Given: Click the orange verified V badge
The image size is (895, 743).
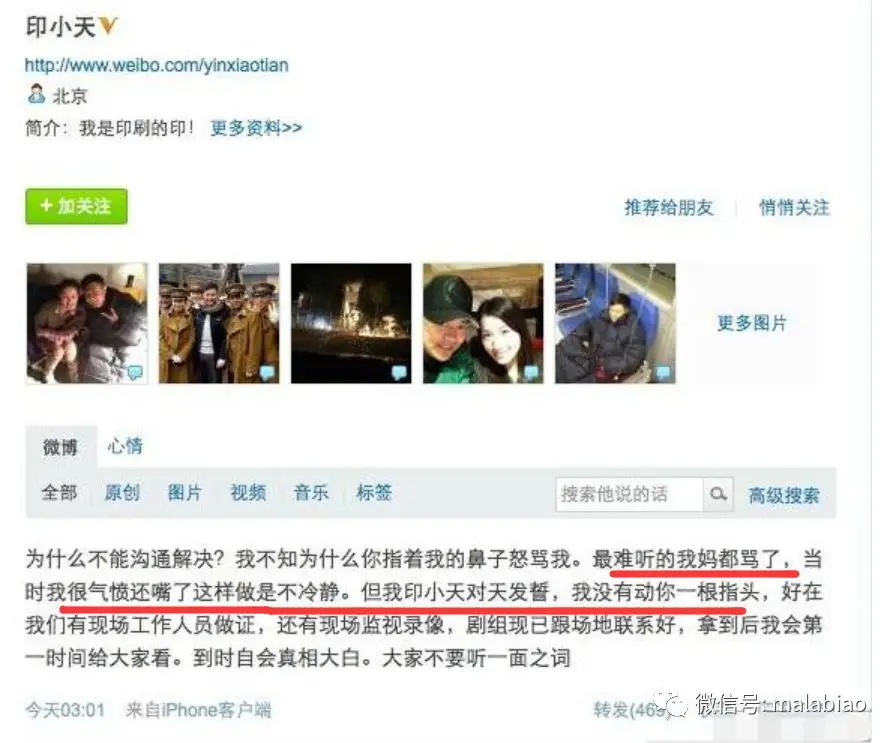Looking at the screenshot, I should coord(108,26).
